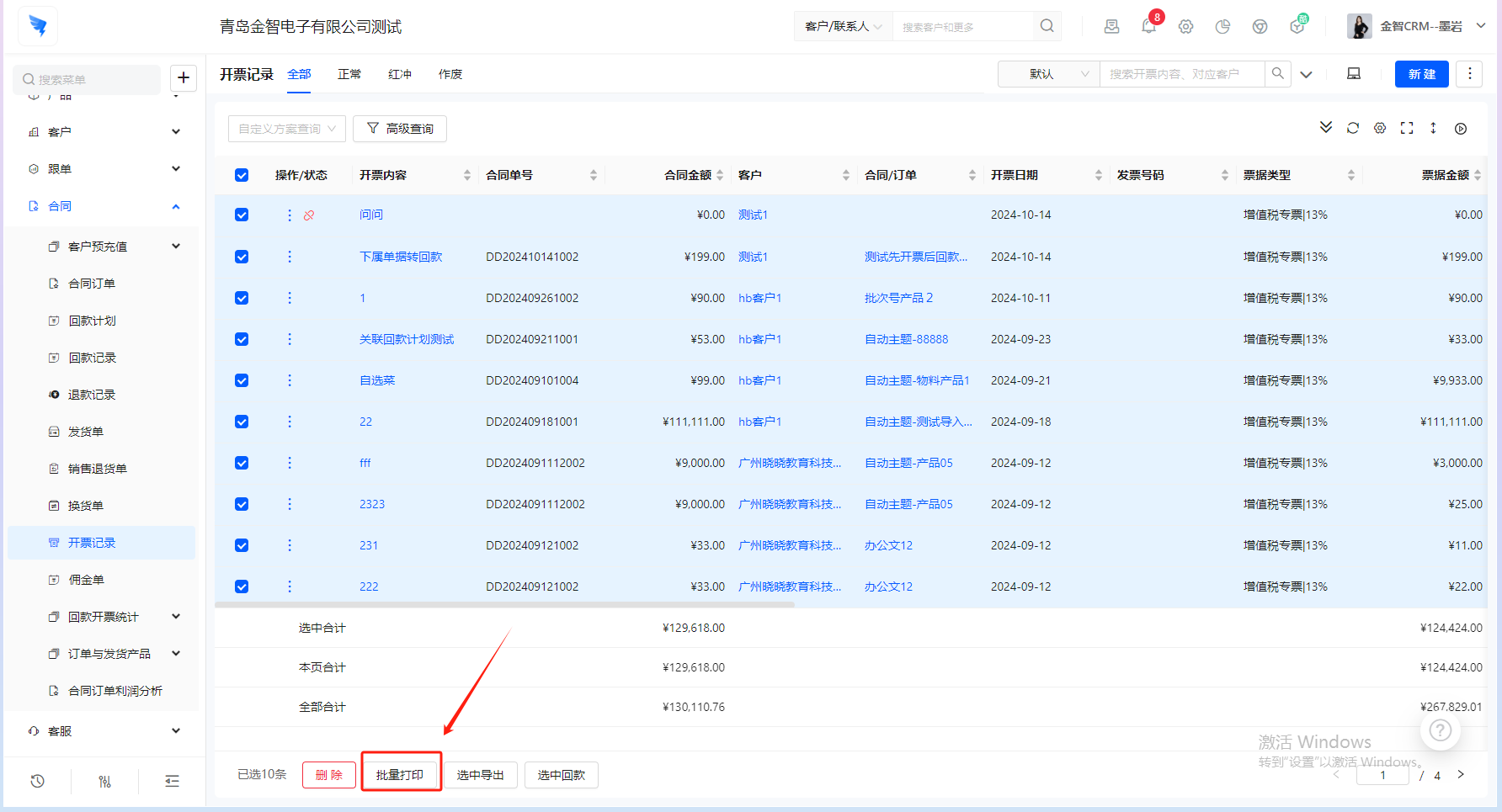
Task: Open the 自定义方案查询 dropdown
Action: click(286, 129)
